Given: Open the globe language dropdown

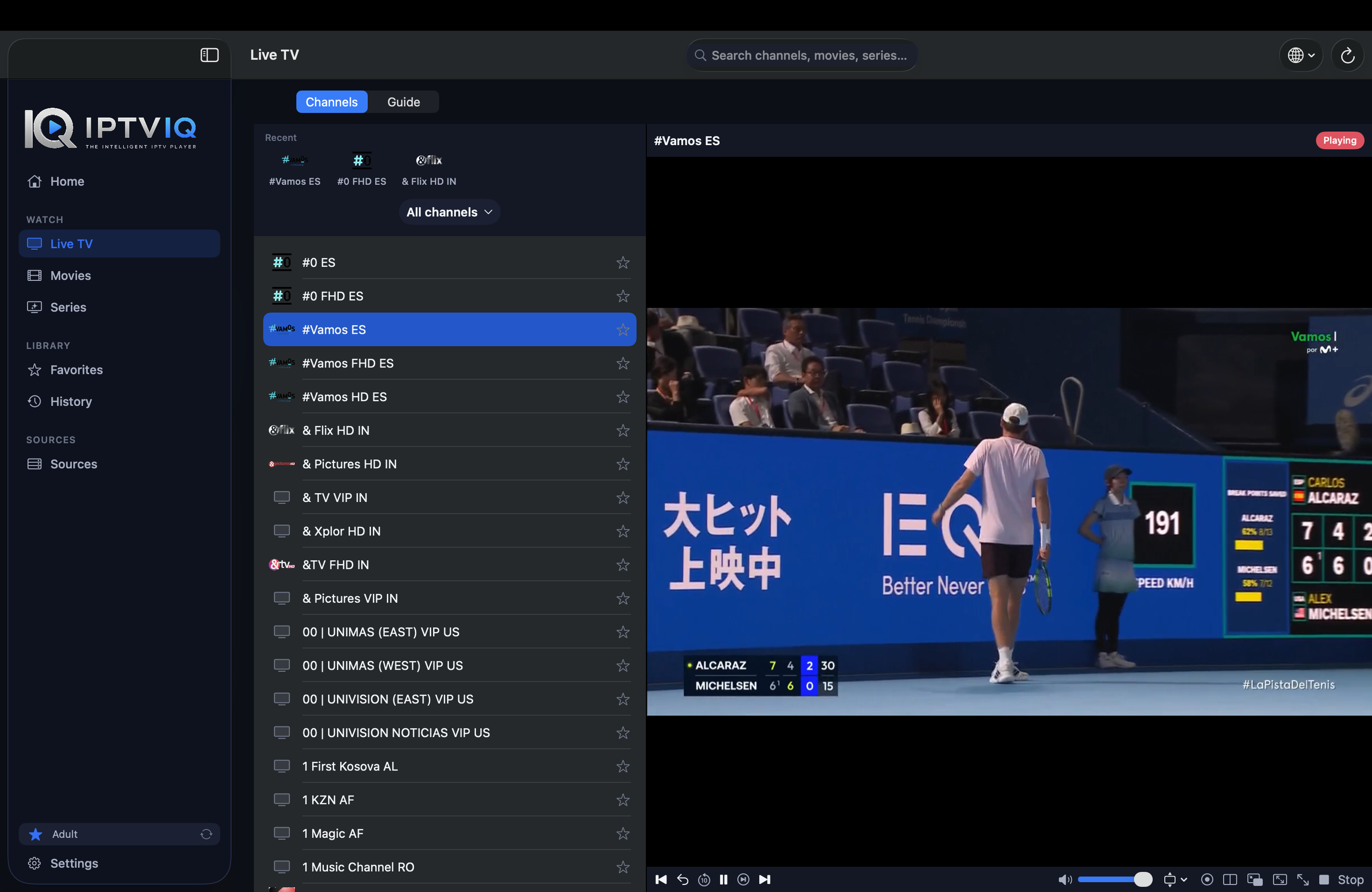Looking at the screenshot, I should click(x=1301, y=55).
